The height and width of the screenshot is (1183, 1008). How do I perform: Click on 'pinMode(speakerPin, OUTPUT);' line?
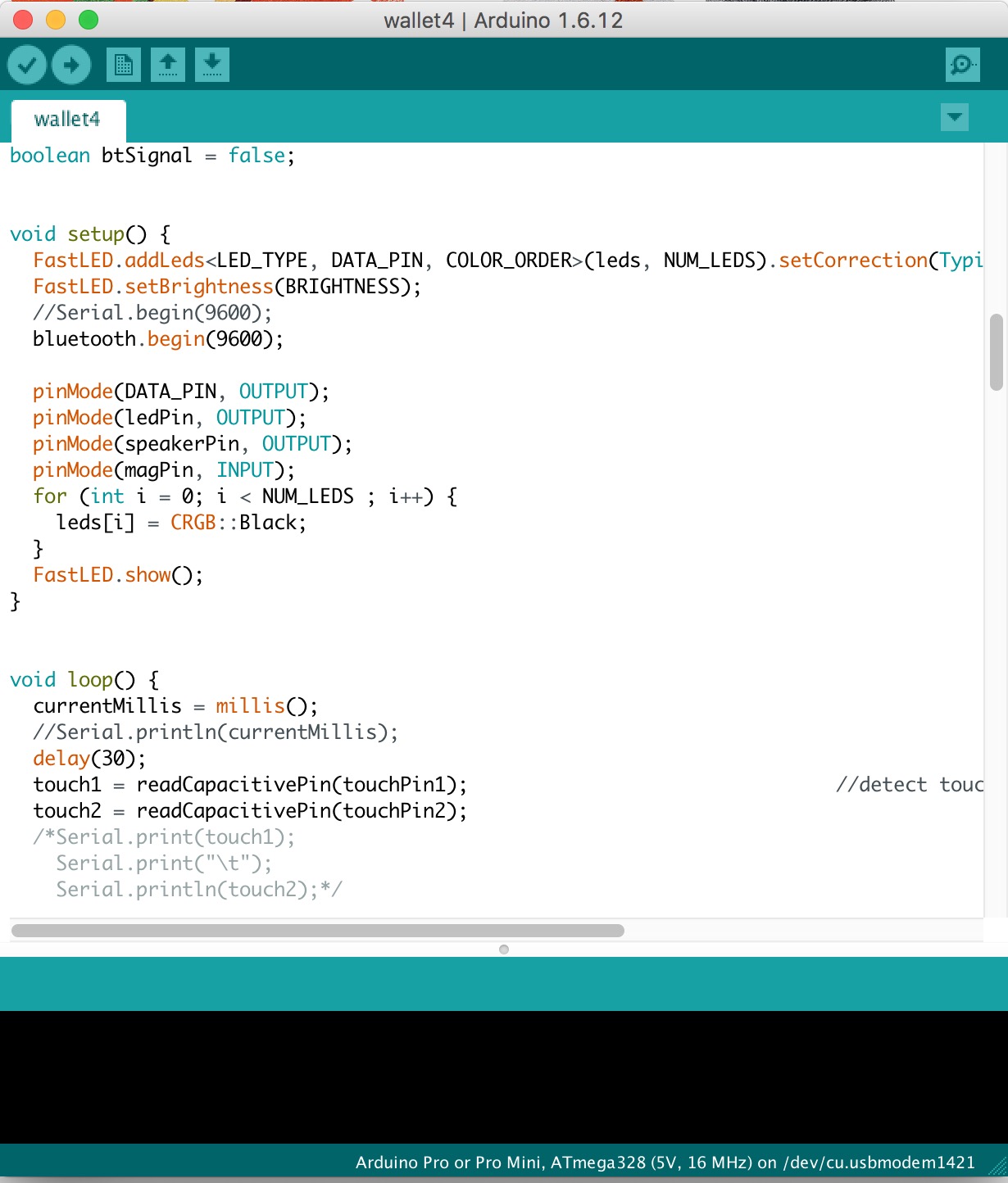pyautogui.click(x=193, y=444)
